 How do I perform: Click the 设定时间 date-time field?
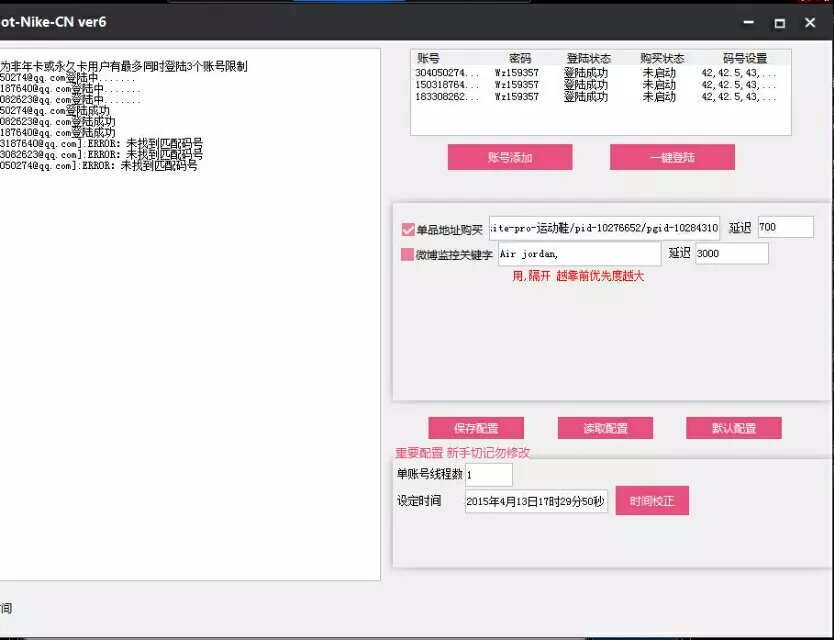tap(535, 501)
